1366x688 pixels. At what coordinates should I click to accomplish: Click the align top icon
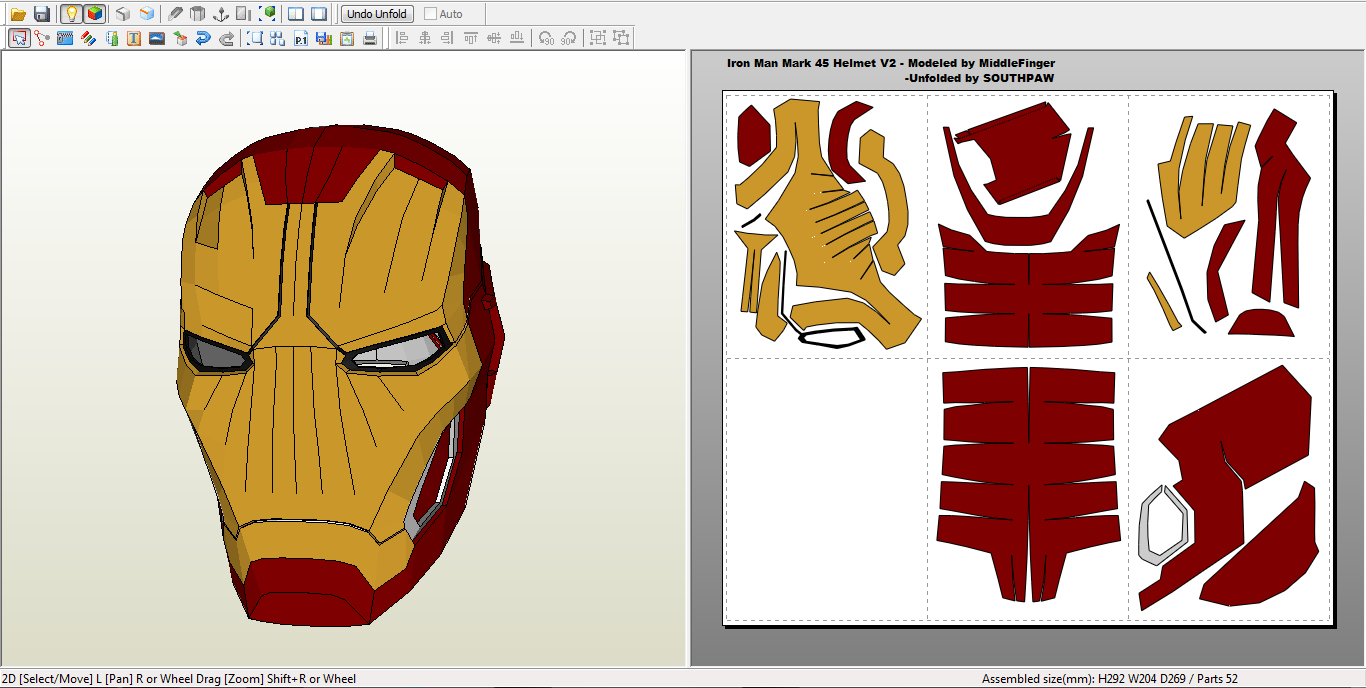coord(471,38)
